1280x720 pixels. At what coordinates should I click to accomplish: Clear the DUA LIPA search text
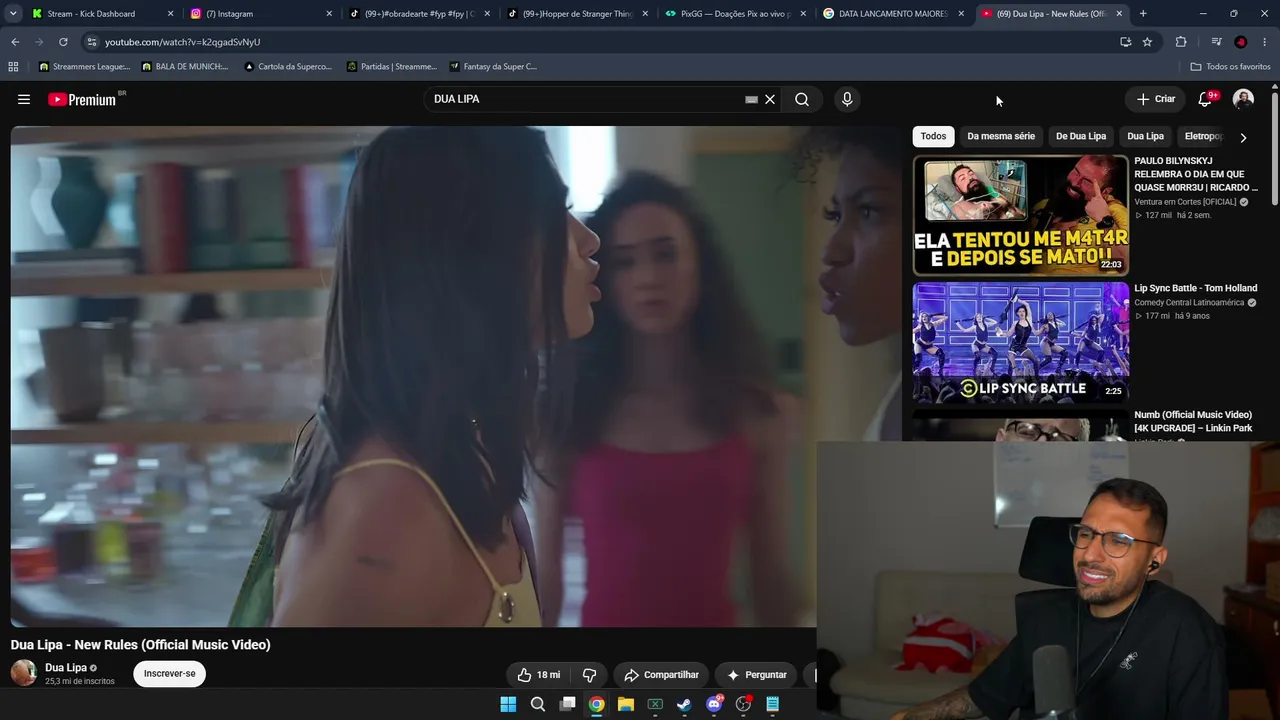(x=770, y=99)
